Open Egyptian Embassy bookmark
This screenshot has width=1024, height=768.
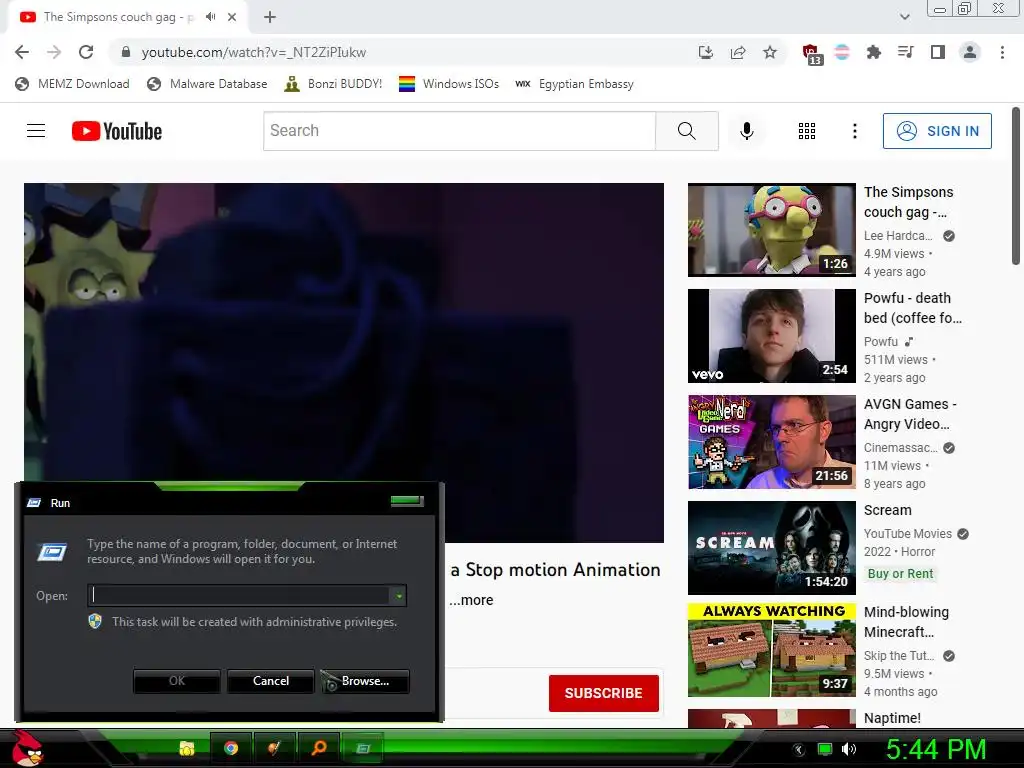(574, 84)
